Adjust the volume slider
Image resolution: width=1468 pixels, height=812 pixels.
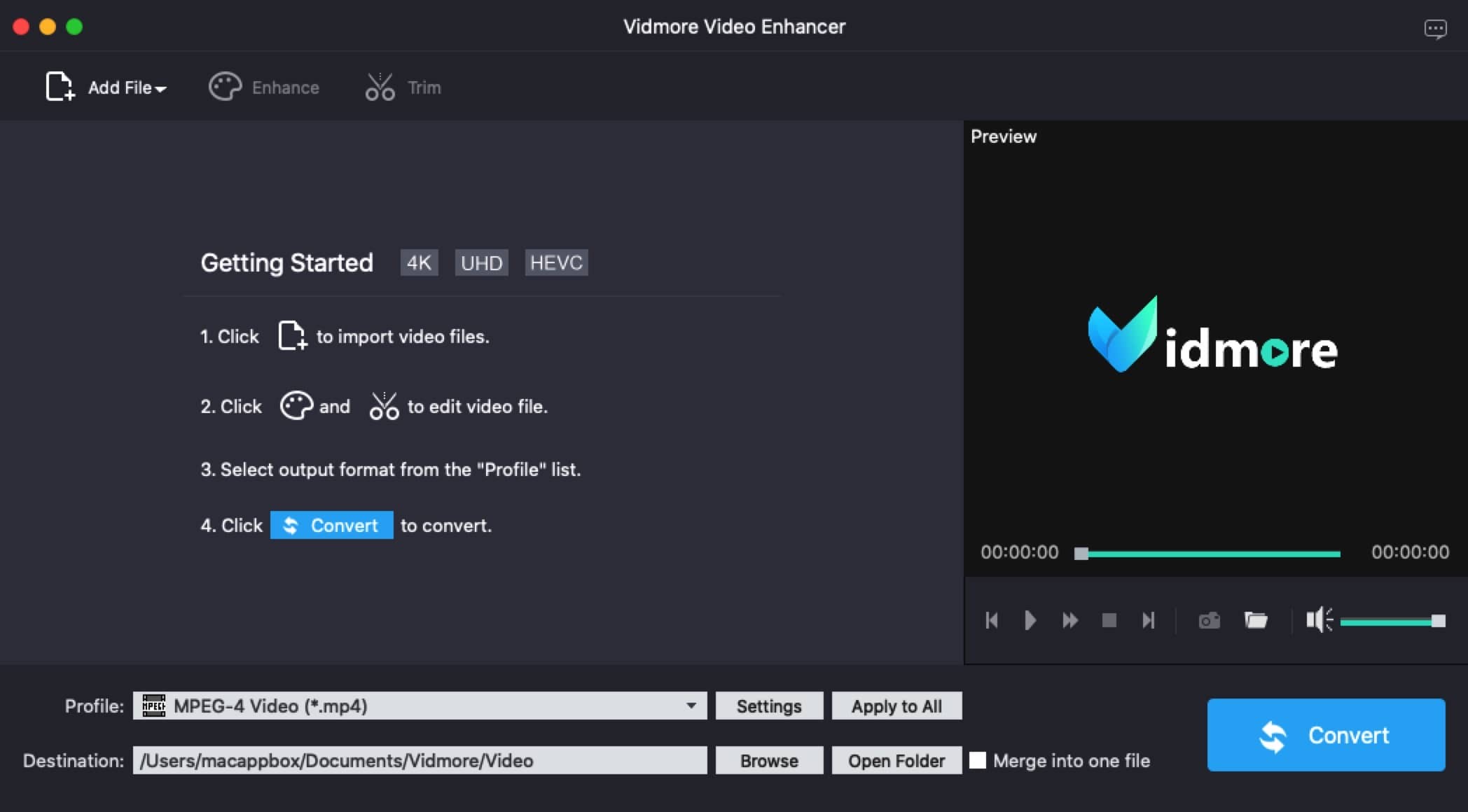(1392, 621)
